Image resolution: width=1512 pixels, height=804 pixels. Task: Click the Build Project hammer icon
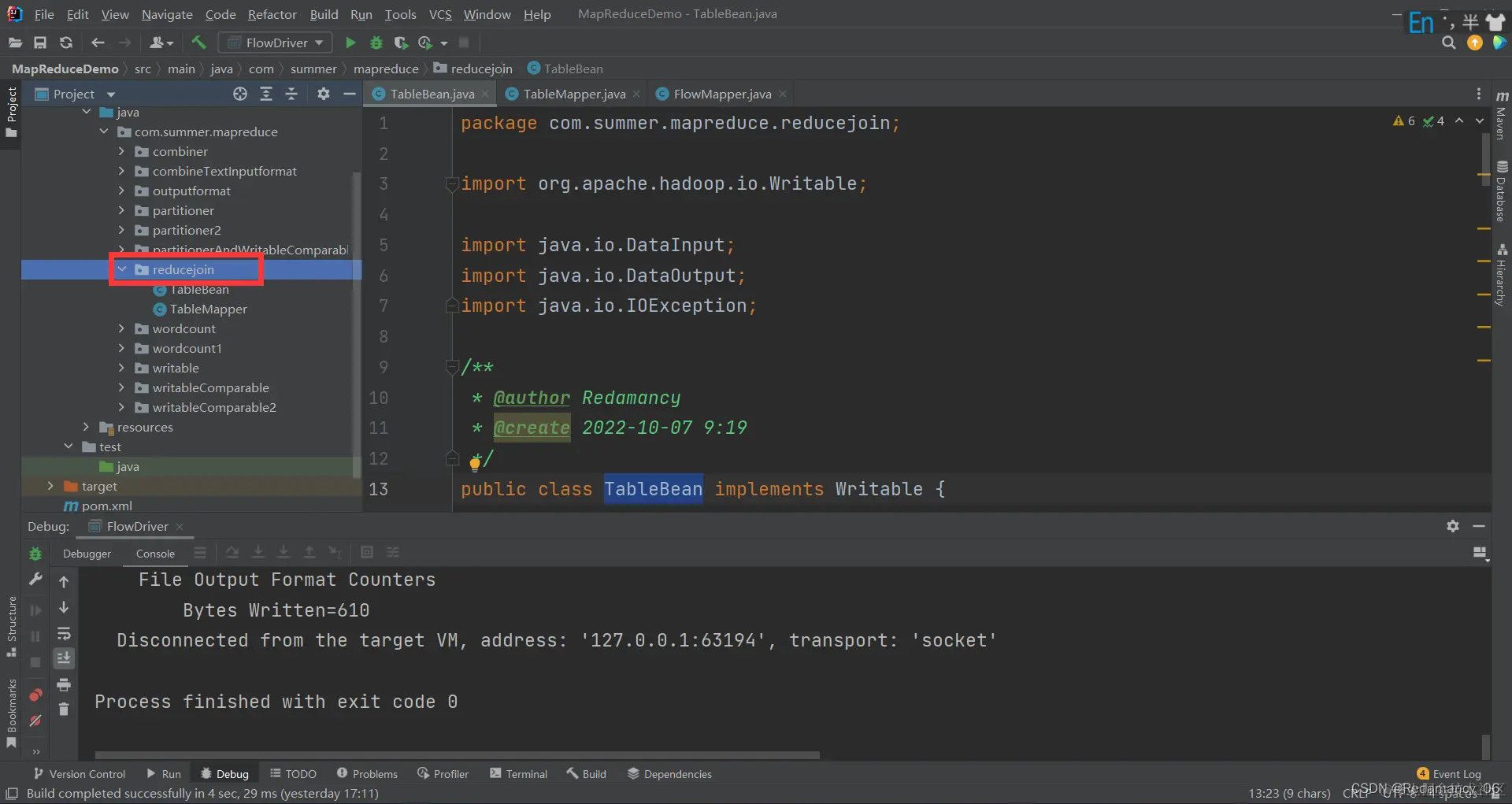(198, 43)
